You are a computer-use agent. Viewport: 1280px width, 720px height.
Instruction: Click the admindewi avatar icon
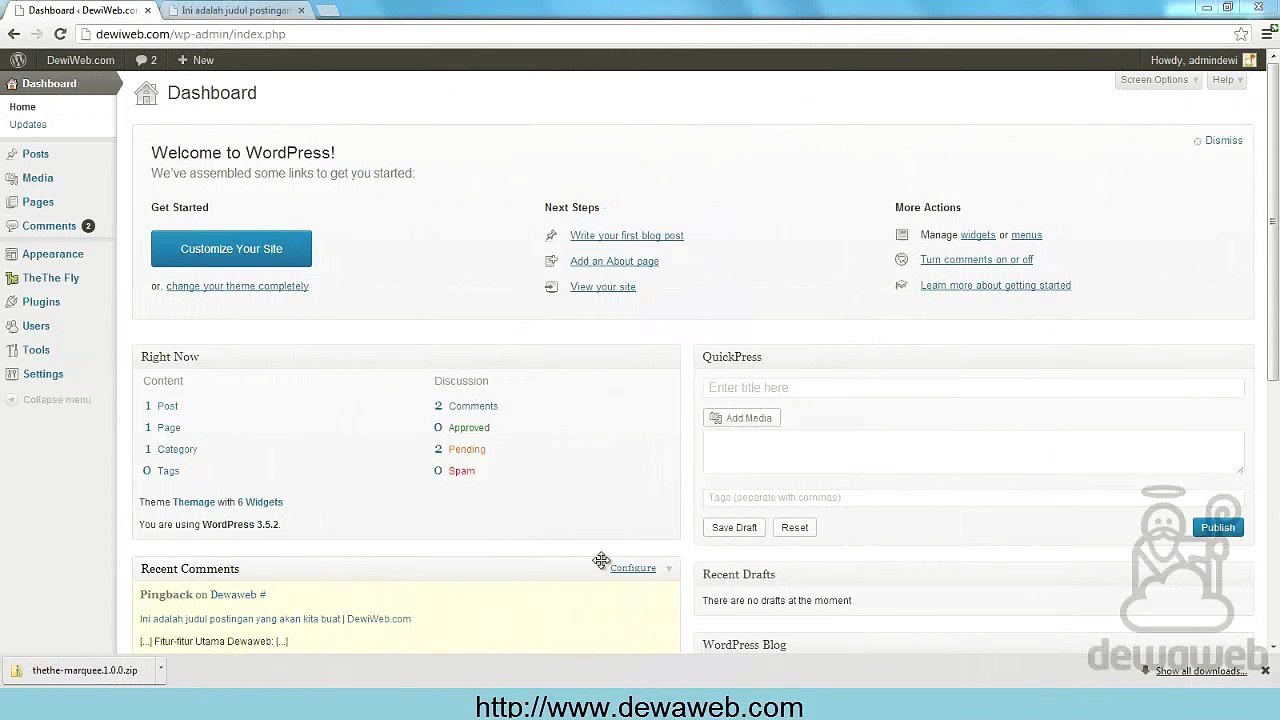(1249, 60)
